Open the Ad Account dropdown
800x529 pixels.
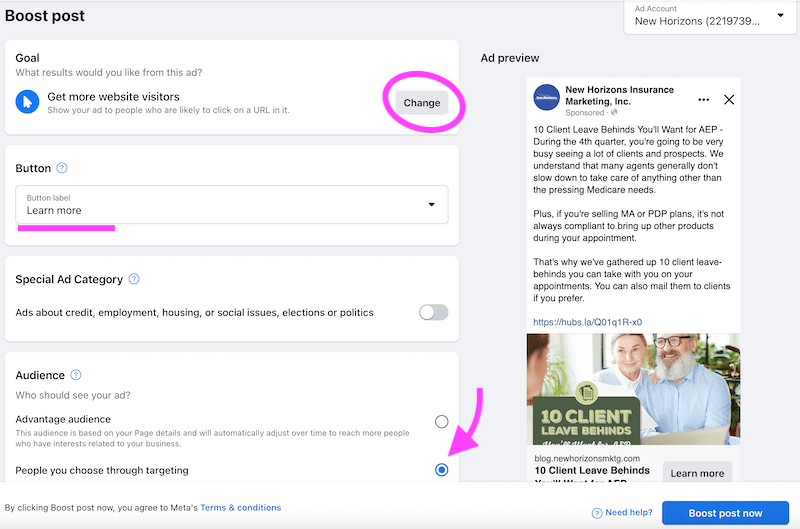tap(710, 16)
